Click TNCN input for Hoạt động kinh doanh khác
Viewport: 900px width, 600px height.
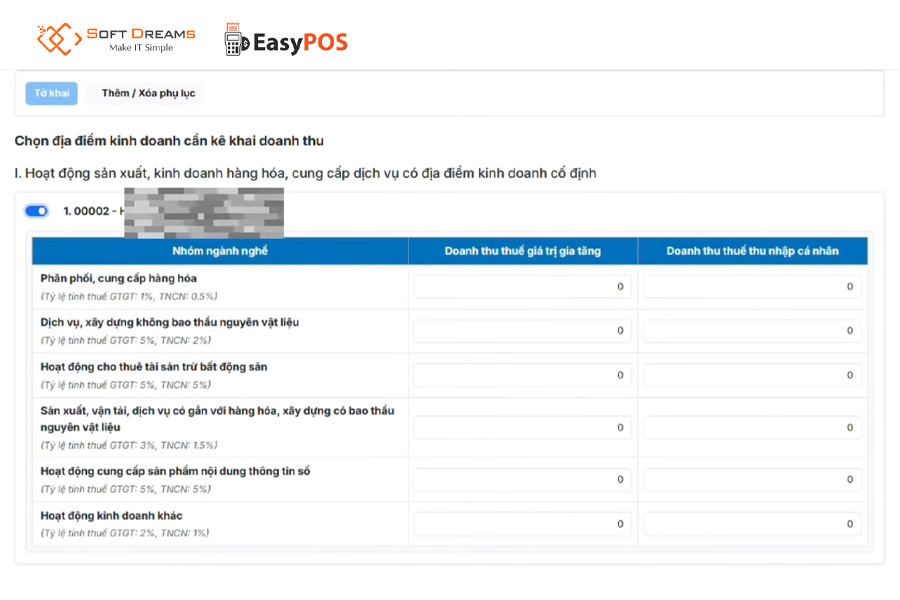click(x=752, y=524)
